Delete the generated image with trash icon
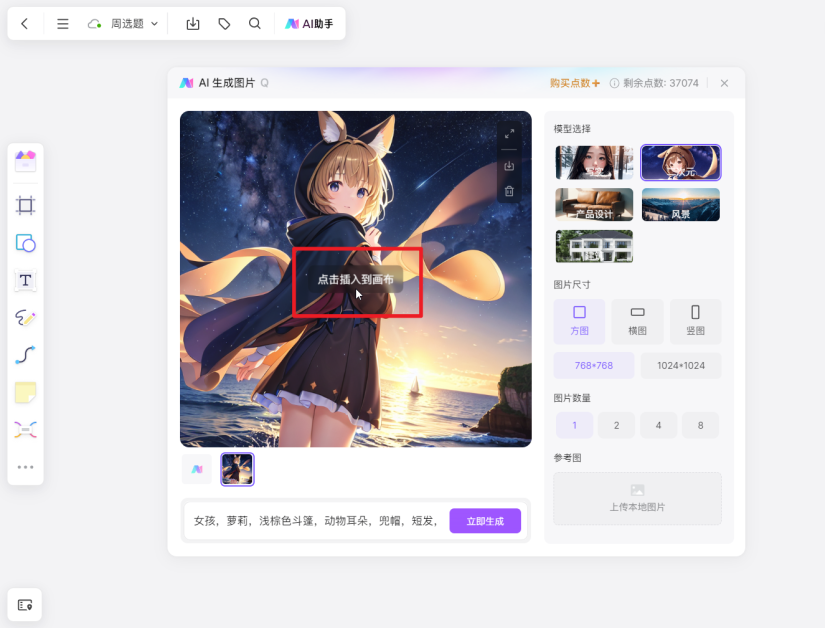The height and width of the screenshot is (628, 825). point(509,191)
